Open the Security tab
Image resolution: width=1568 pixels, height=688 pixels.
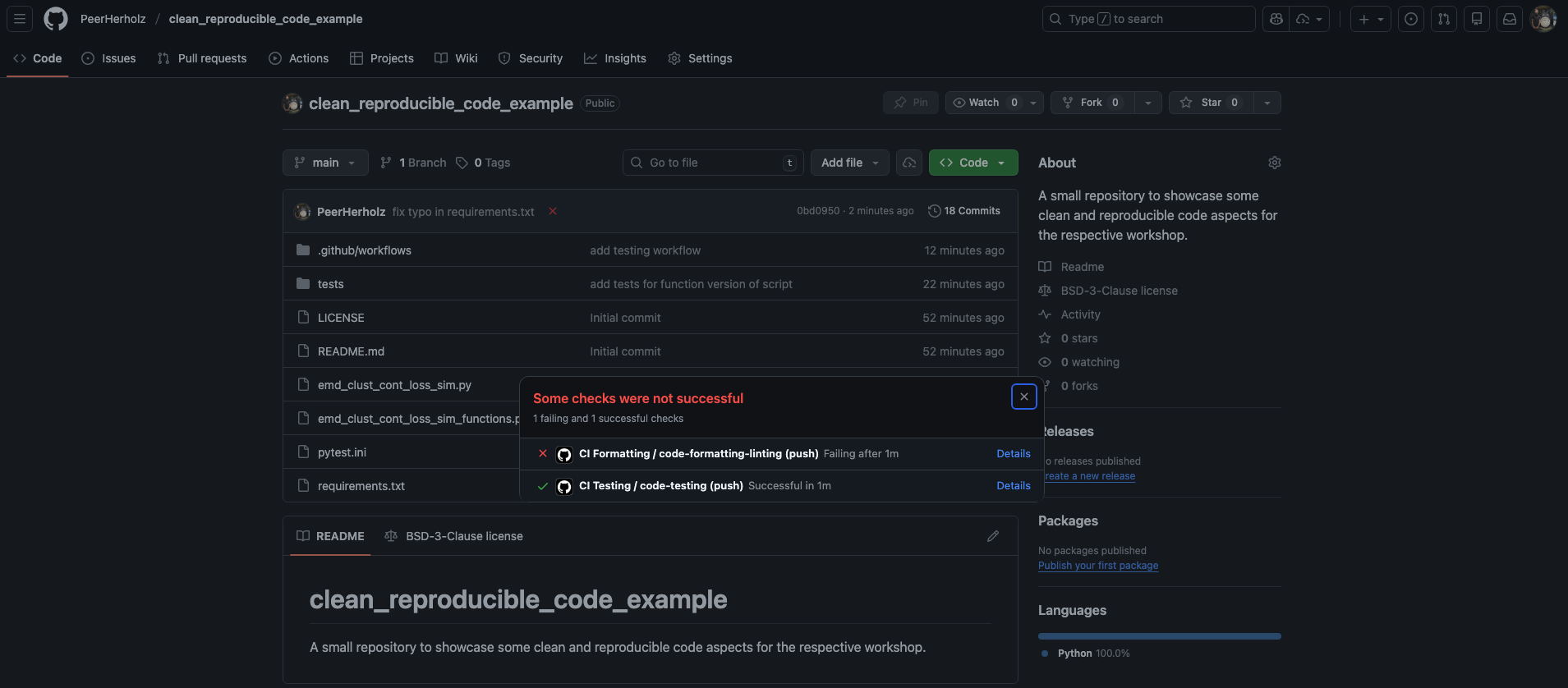click(x=531, y=58)
